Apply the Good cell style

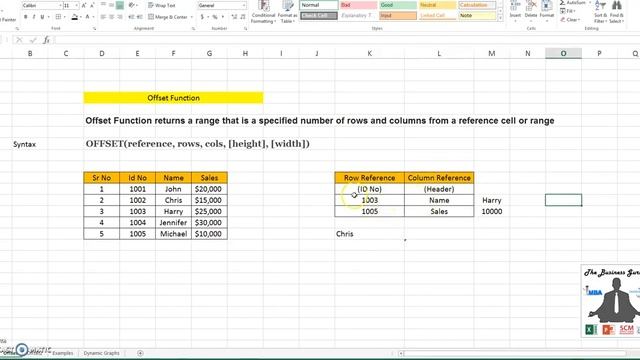pos(398,5)
